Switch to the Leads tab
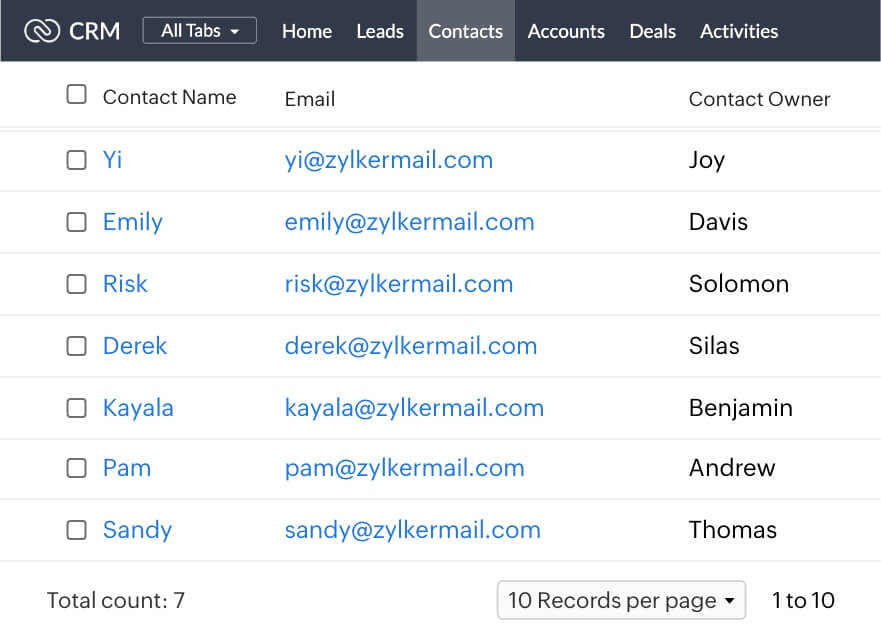The width and height of the screenshot is (881, 644). [x=380, y=31]
